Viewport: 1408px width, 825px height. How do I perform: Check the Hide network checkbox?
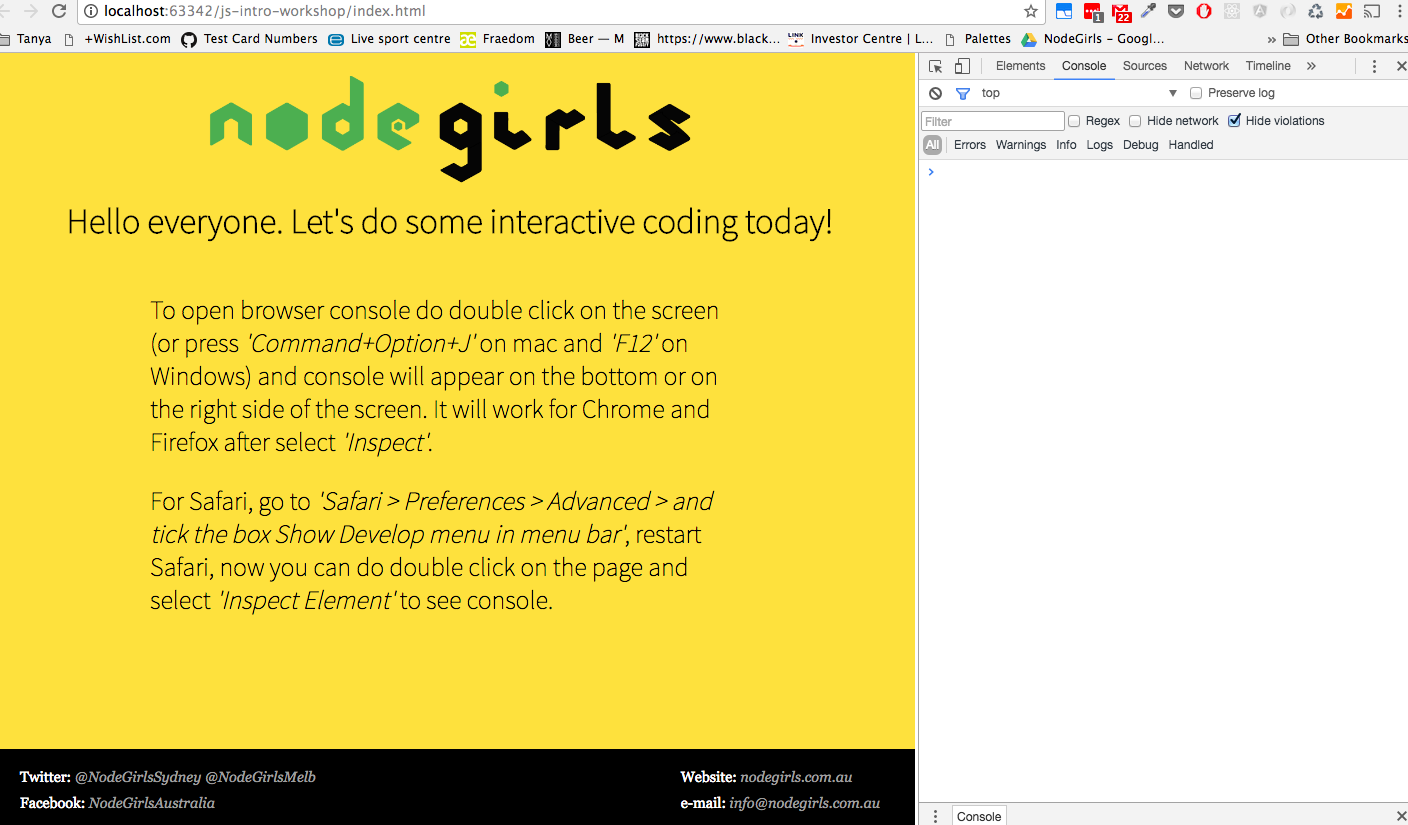[1135, 121]
